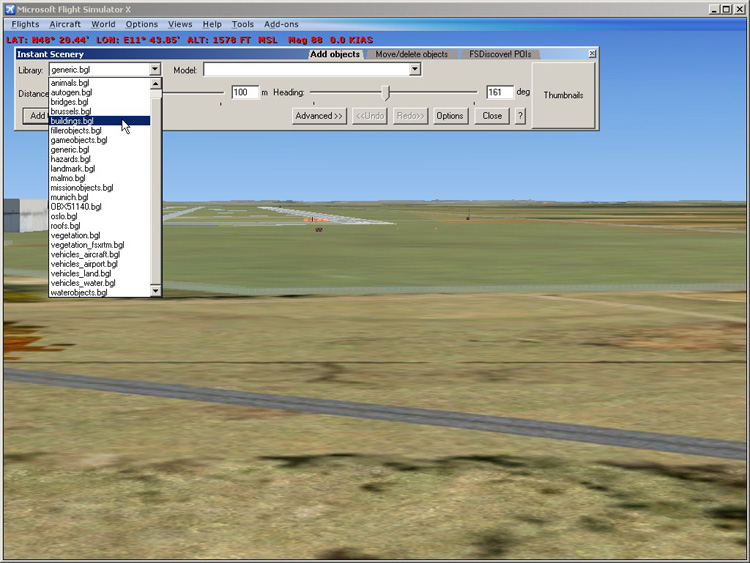Select missionobjects.bgl from the list

pos(99,188)
